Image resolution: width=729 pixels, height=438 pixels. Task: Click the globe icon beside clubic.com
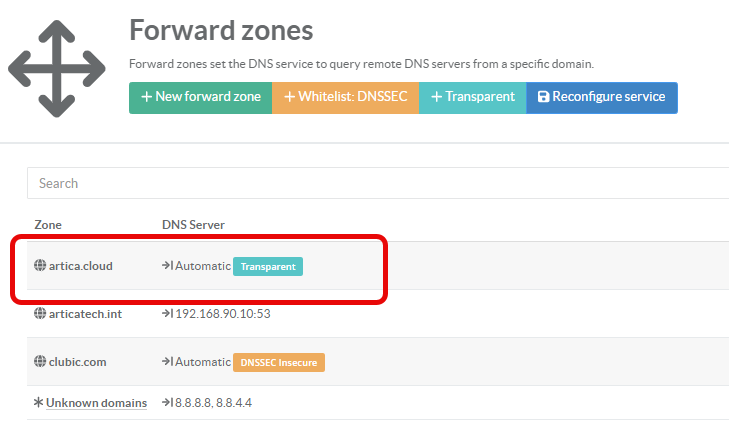tap(40, 362)
